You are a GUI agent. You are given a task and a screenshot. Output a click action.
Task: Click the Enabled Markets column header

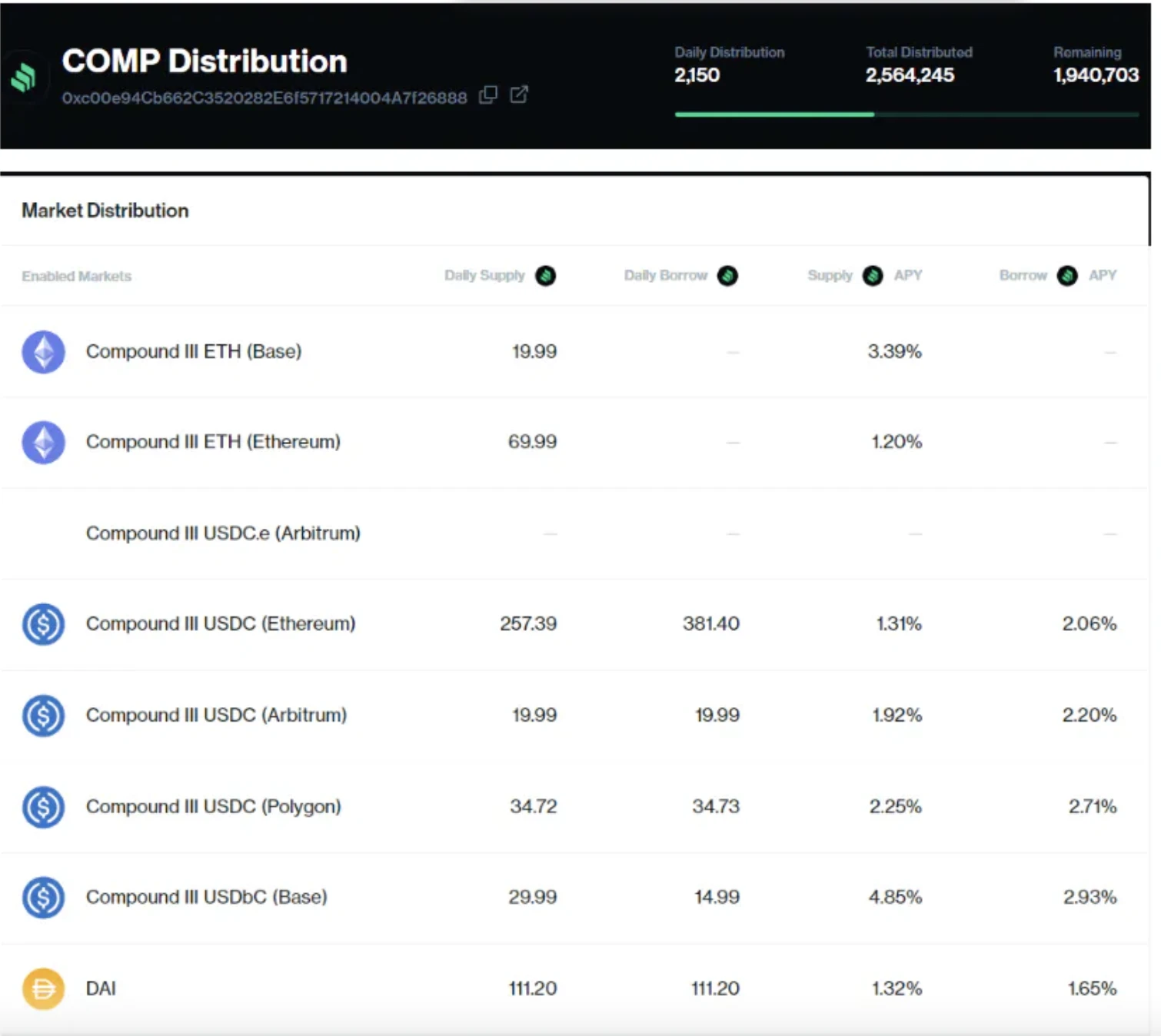76,276
